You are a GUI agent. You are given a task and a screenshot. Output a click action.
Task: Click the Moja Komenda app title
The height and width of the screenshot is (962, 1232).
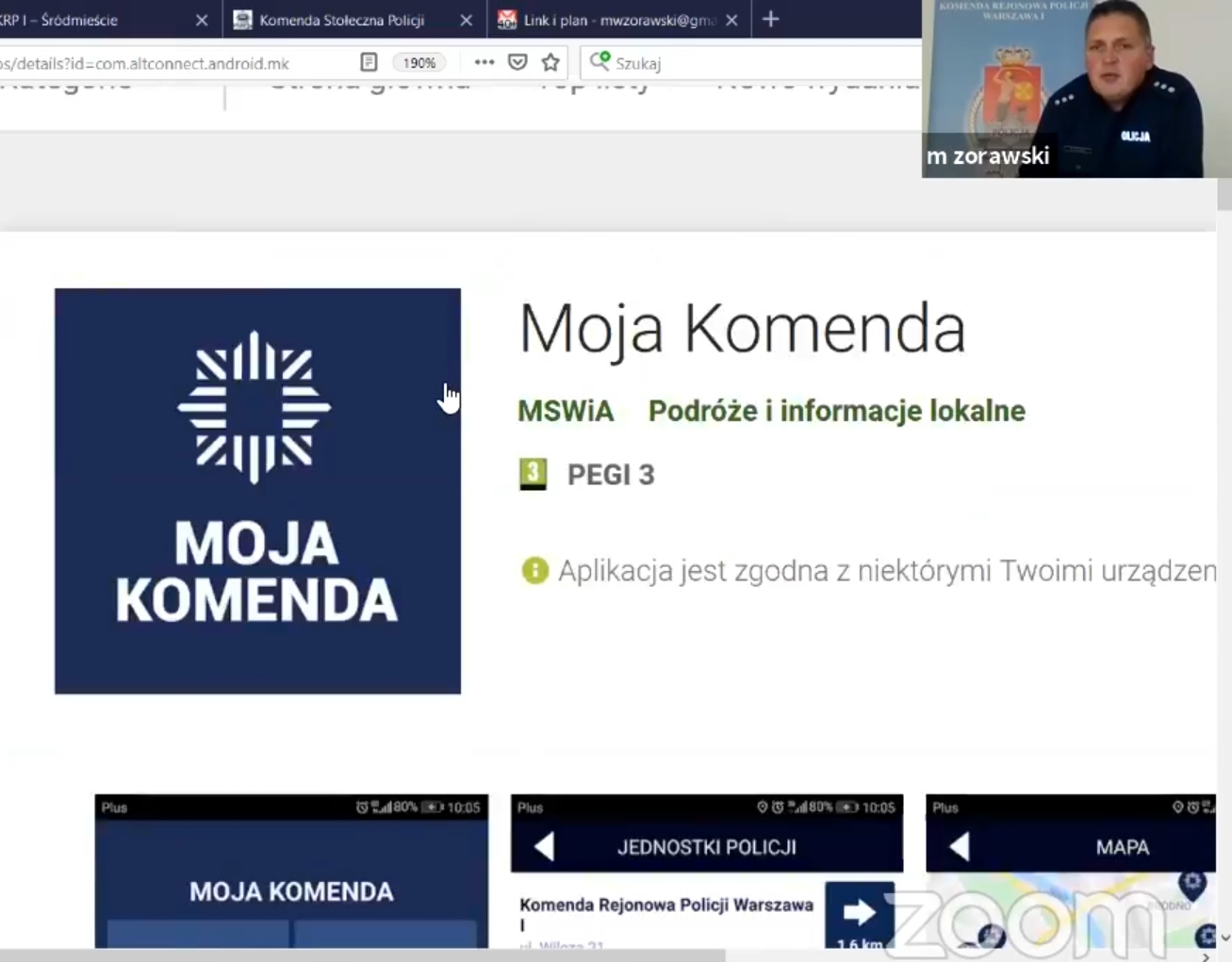click(742, 329)
